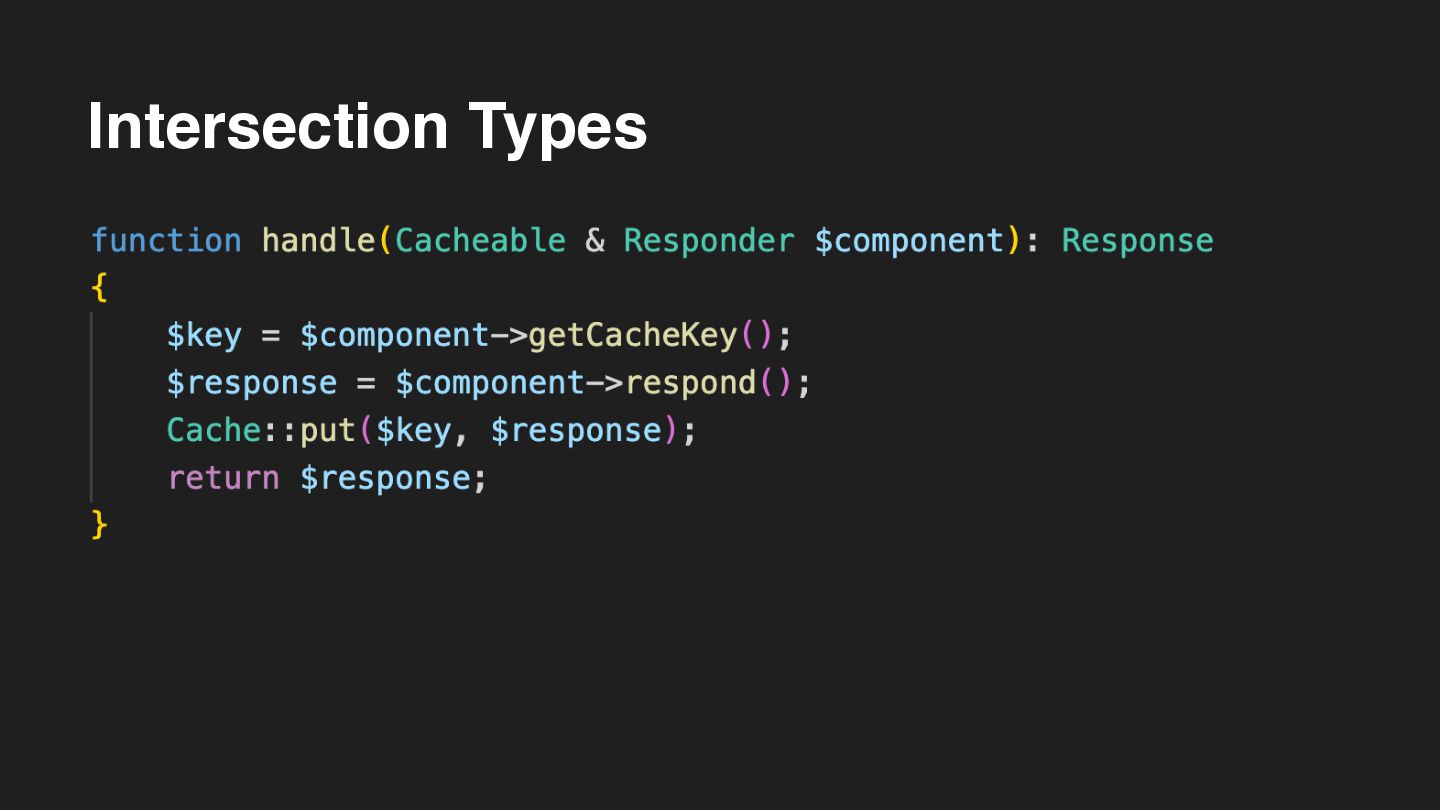Click the "$component" parameter in the signature

[x=909, y=241]
